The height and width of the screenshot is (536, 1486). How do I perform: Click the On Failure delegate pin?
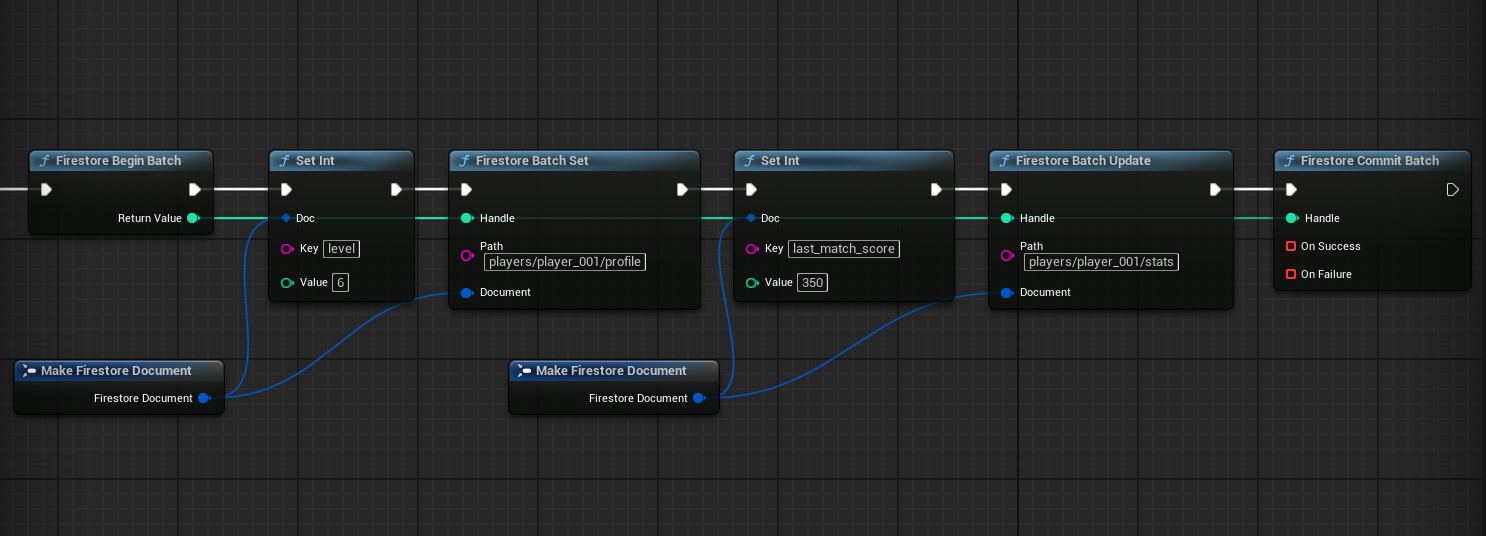[x=1291, y=274]
